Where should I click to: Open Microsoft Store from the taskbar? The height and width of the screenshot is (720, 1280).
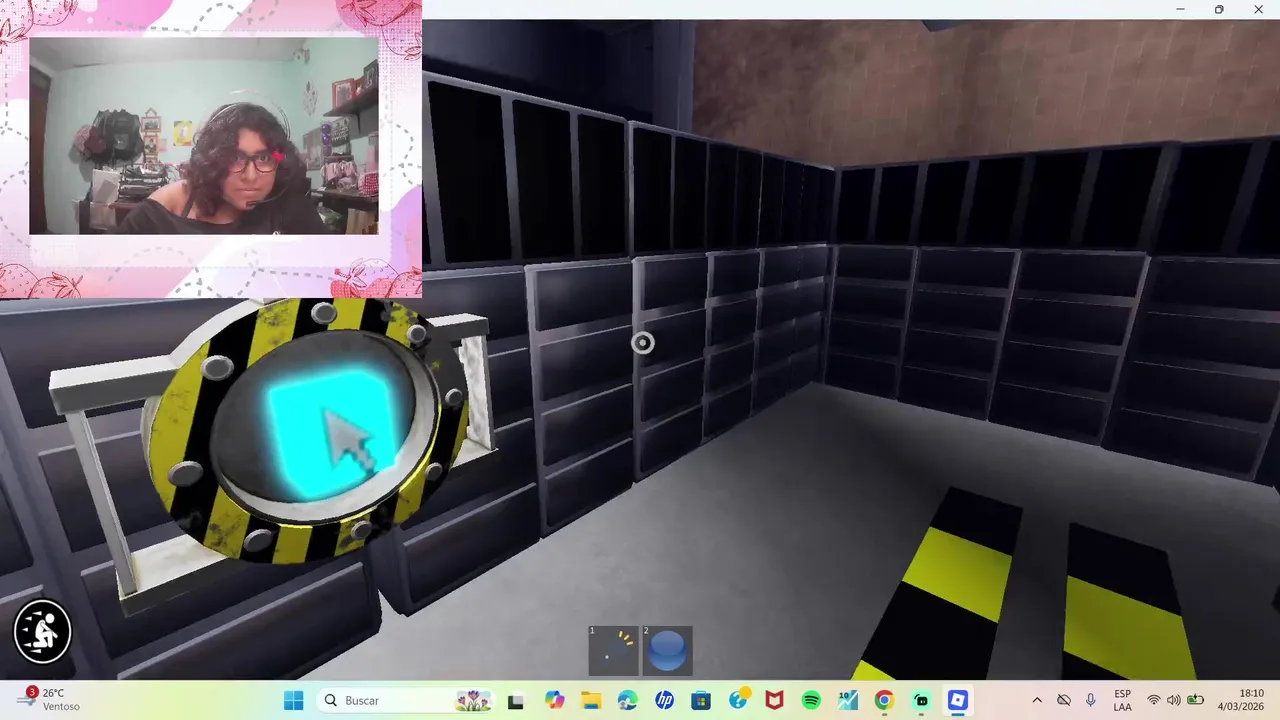click(701, 700)
